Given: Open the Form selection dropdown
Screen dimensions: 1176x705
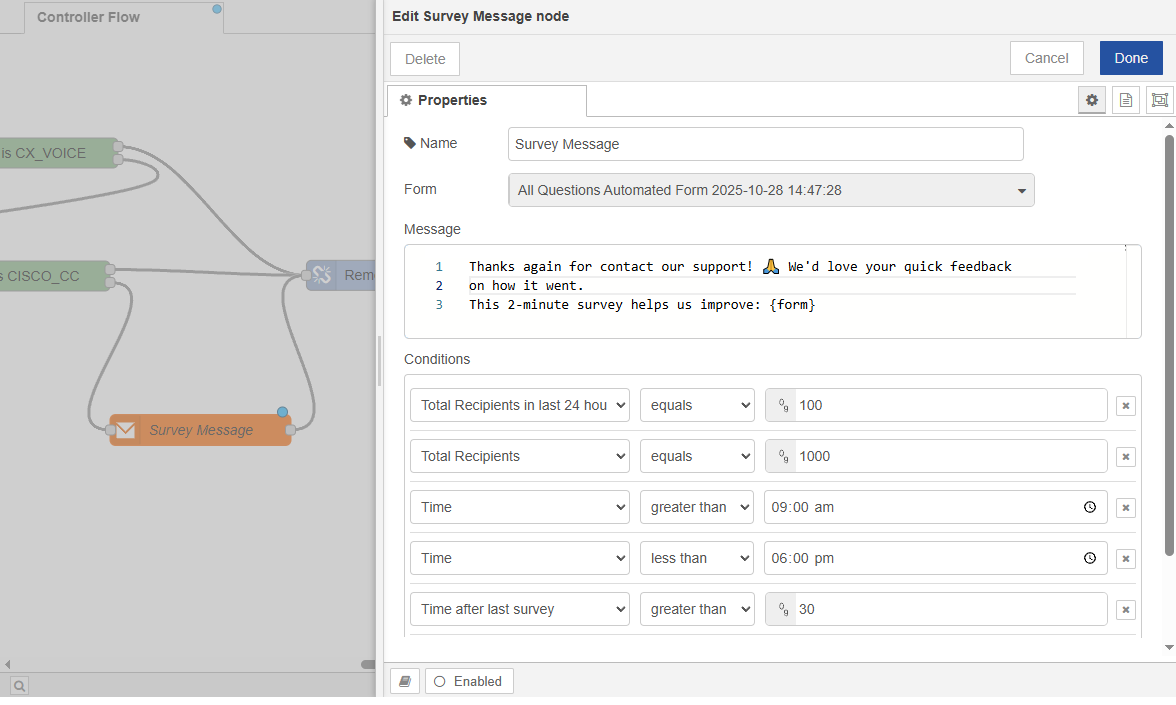Looking at the screenshot, I should click(771, 190).
